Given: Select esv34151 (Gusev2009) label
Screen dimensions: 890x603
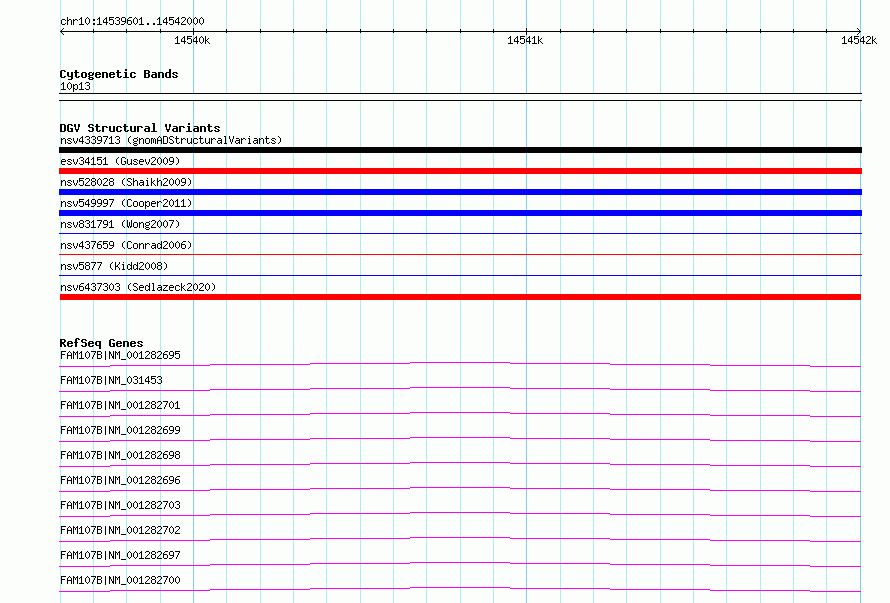Looking at the screenshot, I should (x=120, y=161).
